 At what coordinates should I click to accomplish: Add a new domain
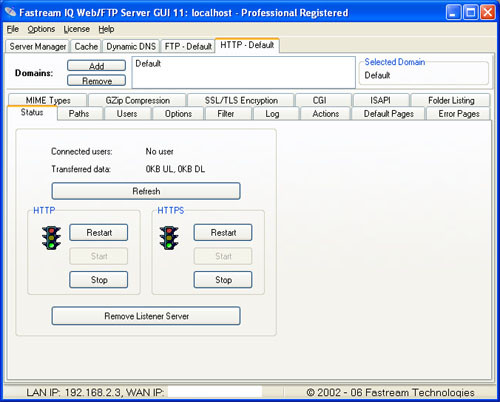(x=97, y=66)
